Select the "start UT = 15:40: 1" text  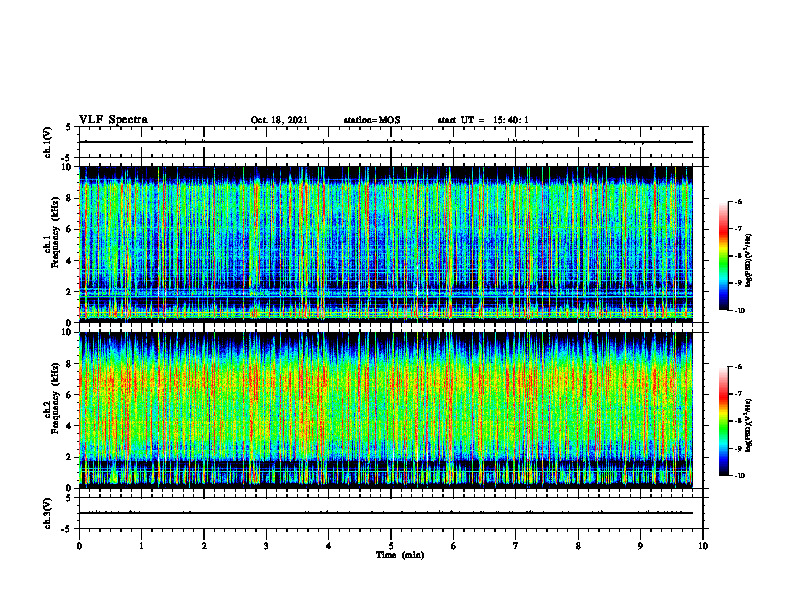tap(483, 120)
